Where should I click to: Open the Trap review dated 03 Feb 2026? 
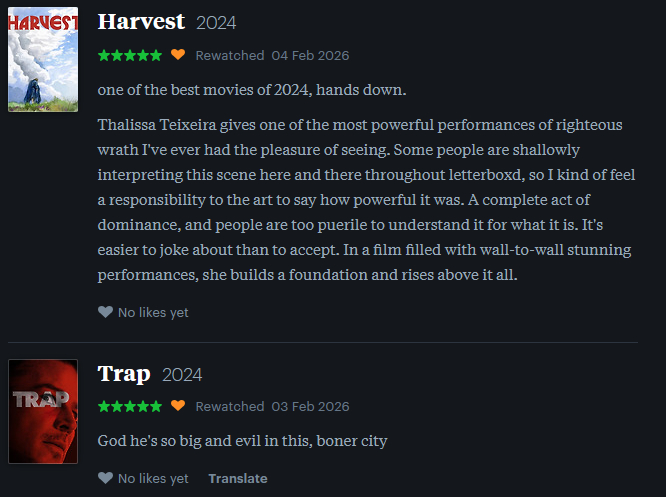coord(310,407)
